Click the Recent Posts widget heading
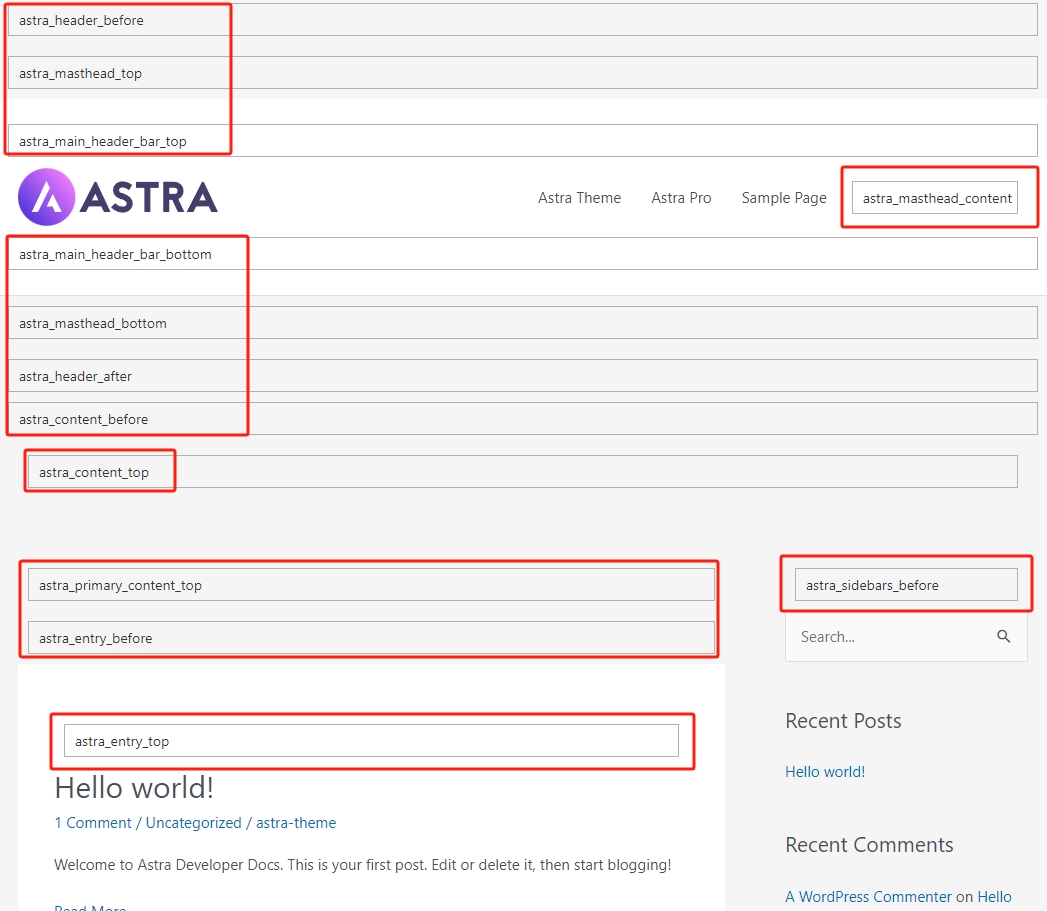 point(843,721)
